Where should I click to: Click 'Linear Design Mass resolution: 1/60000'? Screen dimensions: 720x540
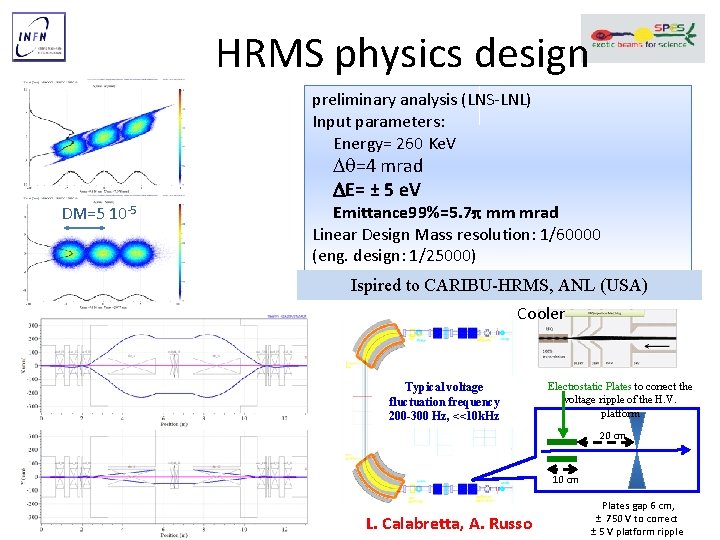coord(456,235)
